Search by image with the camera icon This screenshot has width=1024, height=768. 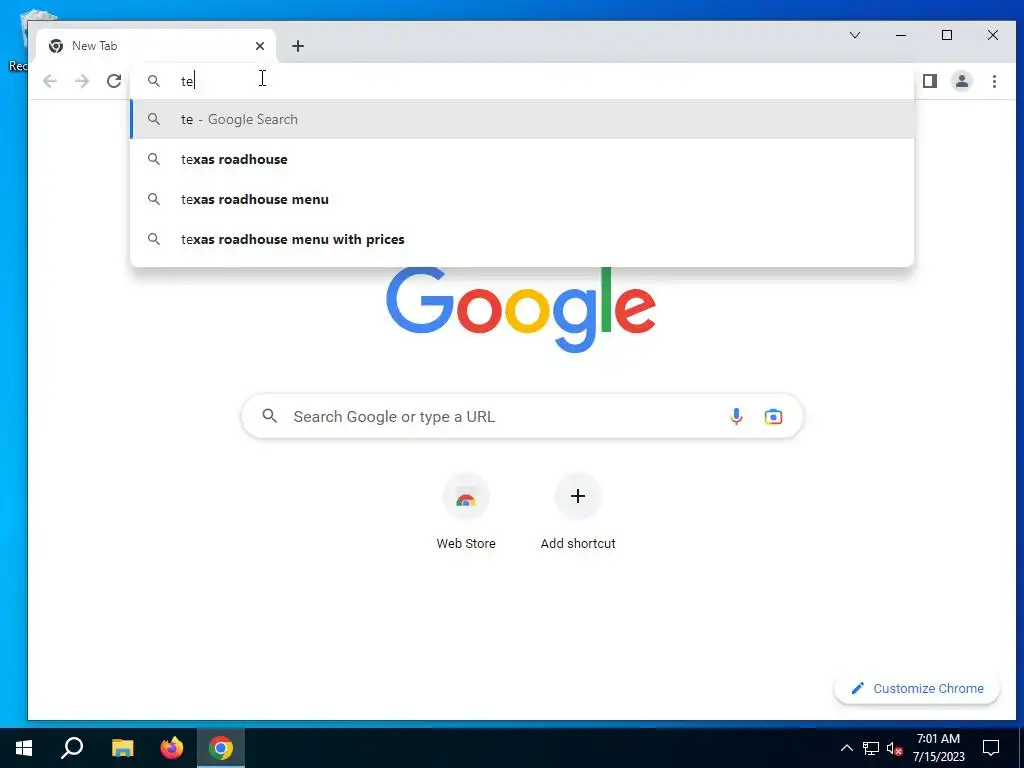773,416
